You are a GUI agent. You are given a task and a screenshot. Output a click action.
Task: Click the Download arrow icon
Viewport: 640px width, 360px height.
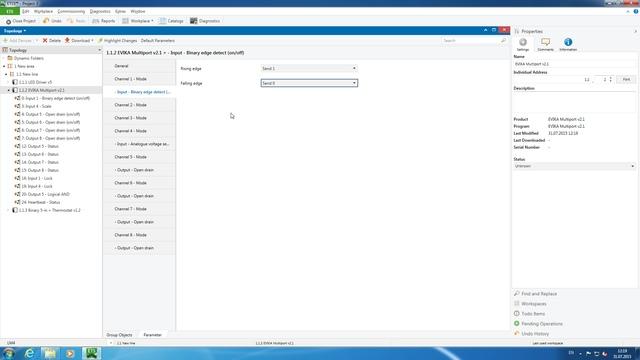pos(67,40)
